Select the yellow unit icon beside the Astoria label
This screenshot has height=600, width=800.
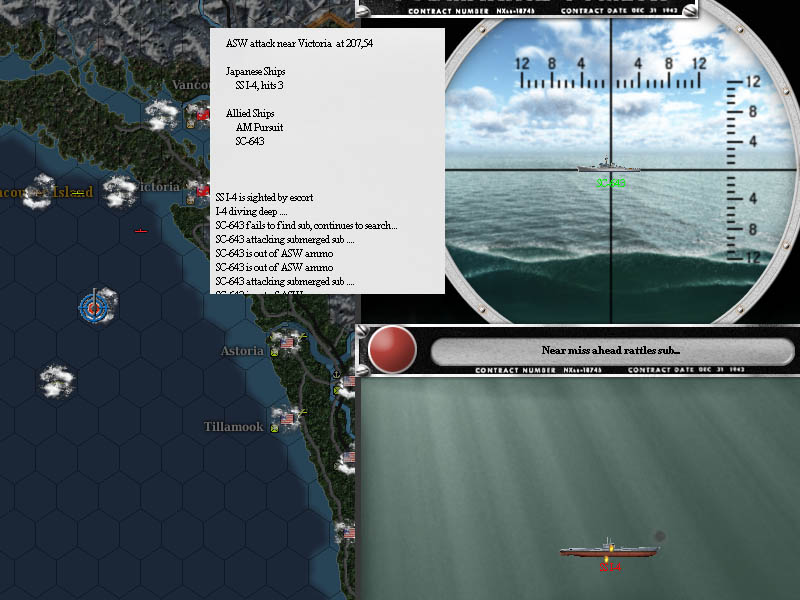pos(274,352)
